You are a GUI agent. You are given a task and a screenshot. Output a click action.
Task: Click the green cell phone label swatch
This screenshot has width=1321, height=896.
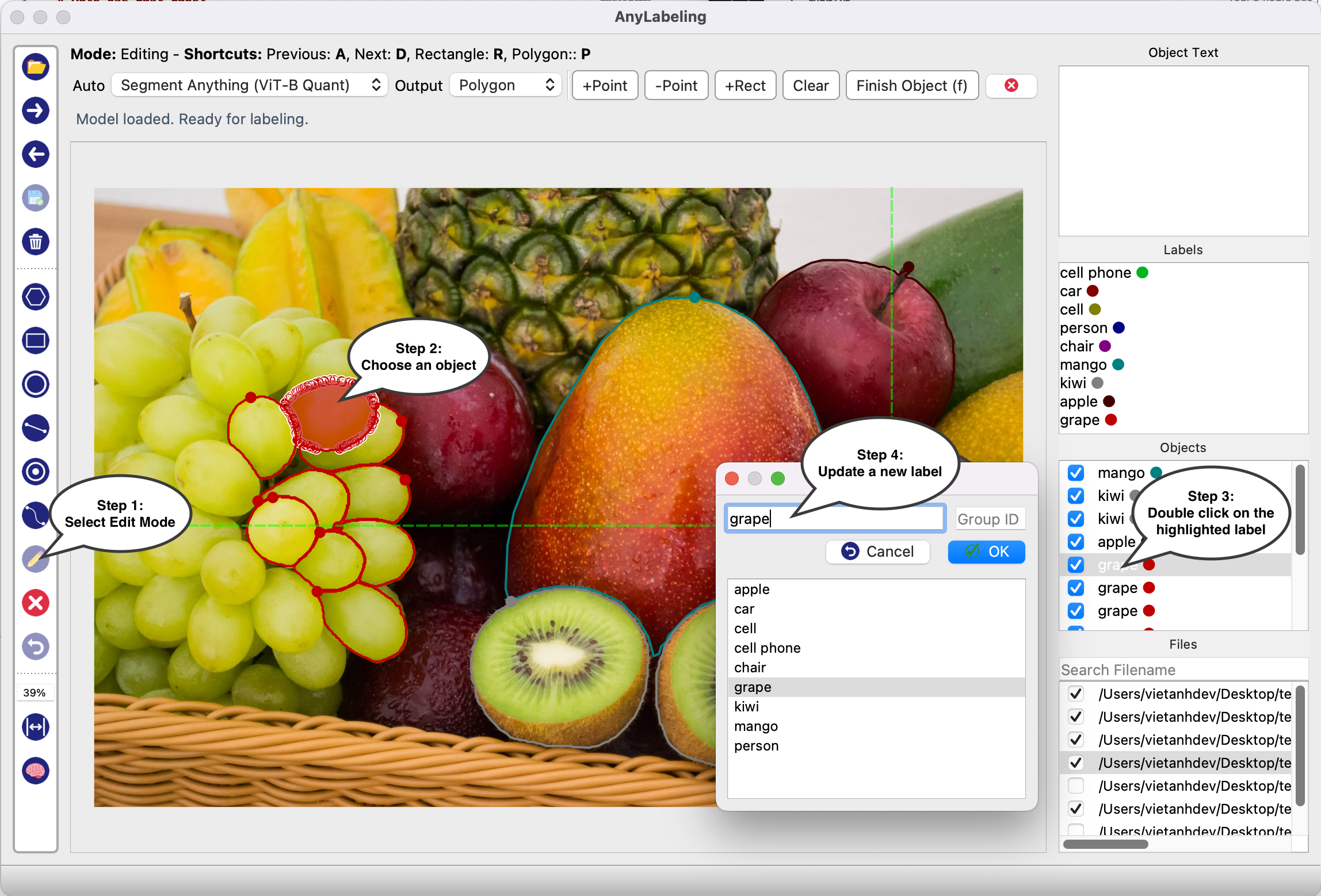pos(1143,273)
